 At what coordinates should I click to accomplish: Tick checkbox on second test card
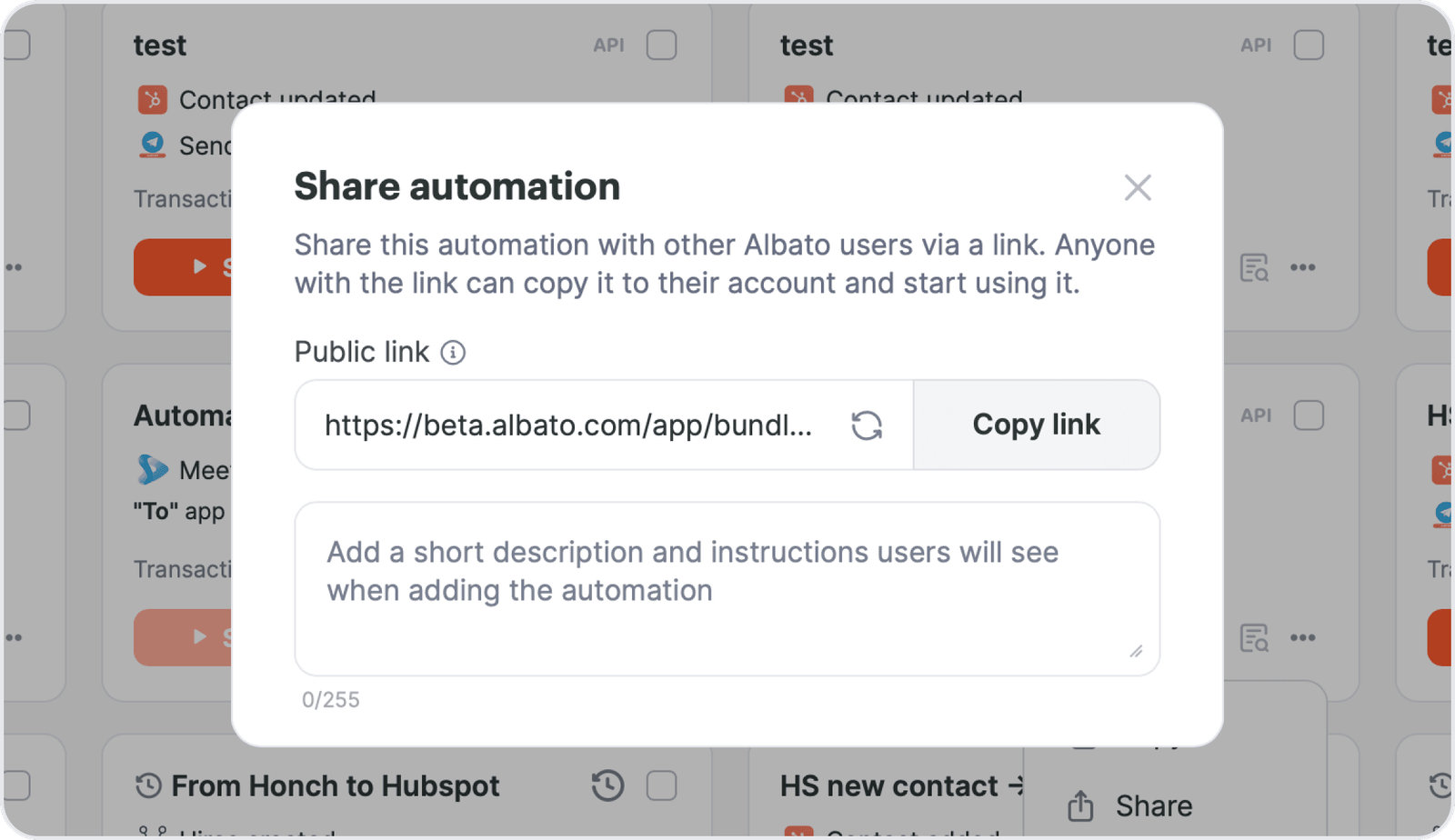[x=1309, y=45]
